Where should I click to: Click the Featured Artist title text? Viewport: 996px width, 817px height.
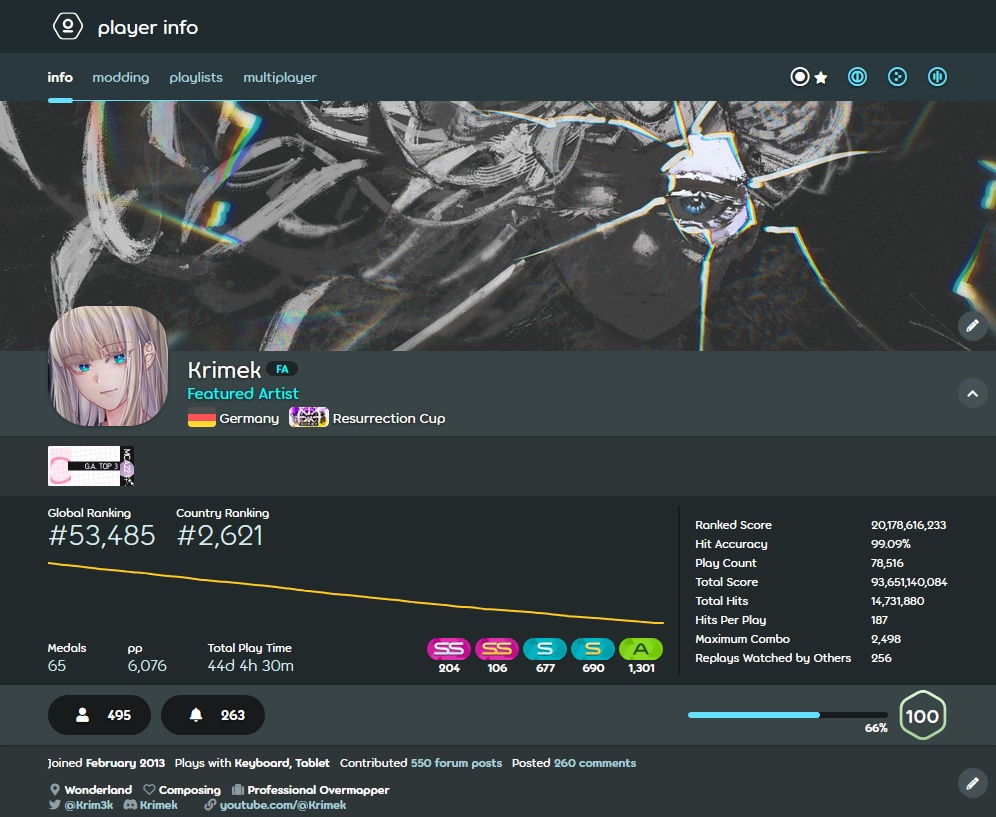click(x=243, y=393)
